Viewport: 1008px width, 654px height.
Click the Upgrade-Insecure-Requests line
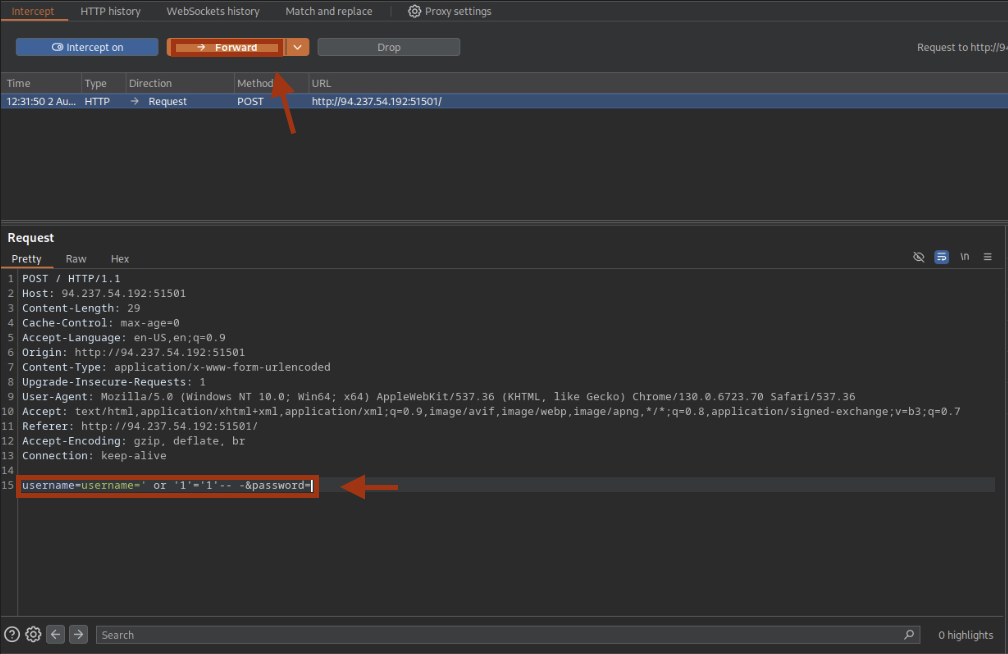click(x=114, y=382)
